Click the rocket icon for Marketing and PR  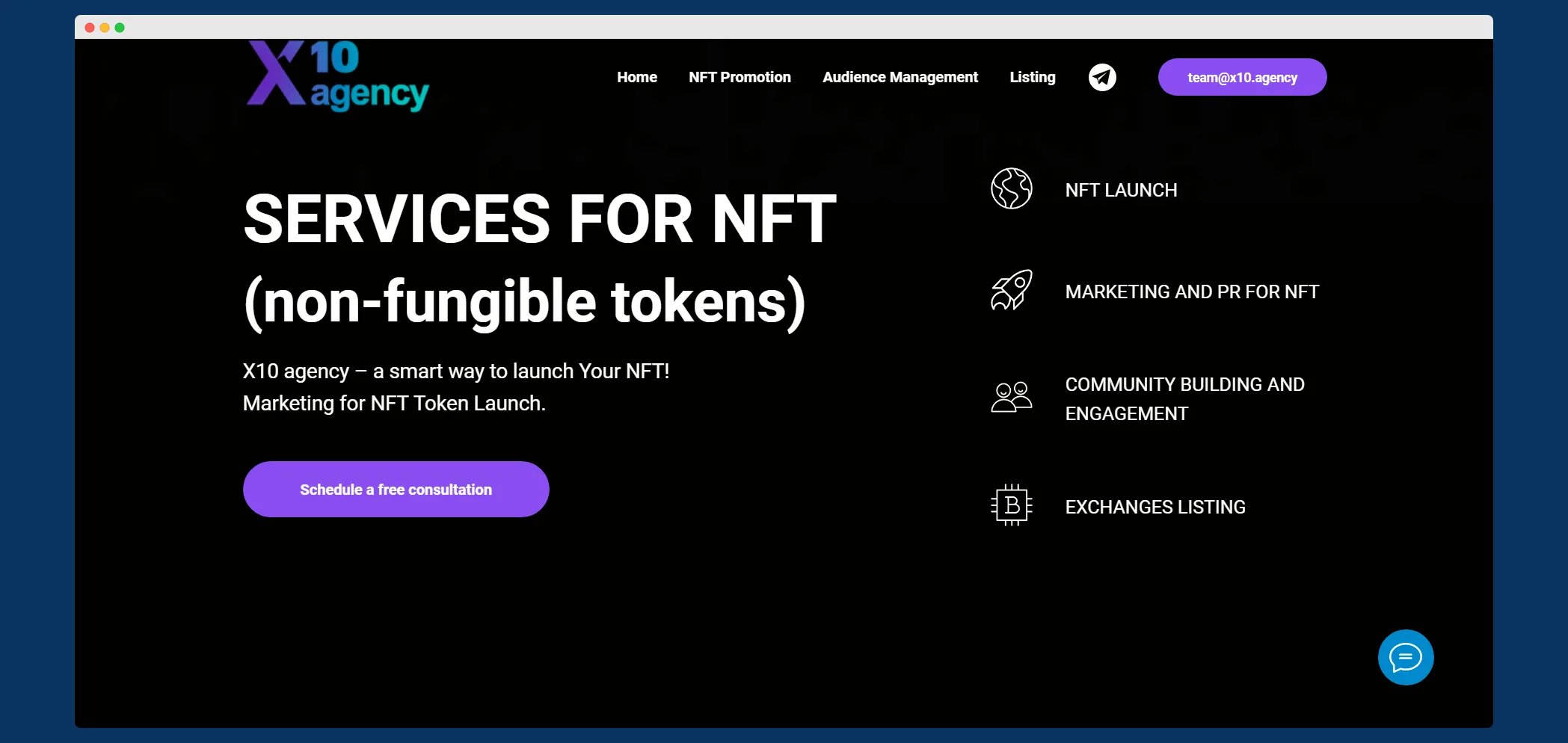1011,290
